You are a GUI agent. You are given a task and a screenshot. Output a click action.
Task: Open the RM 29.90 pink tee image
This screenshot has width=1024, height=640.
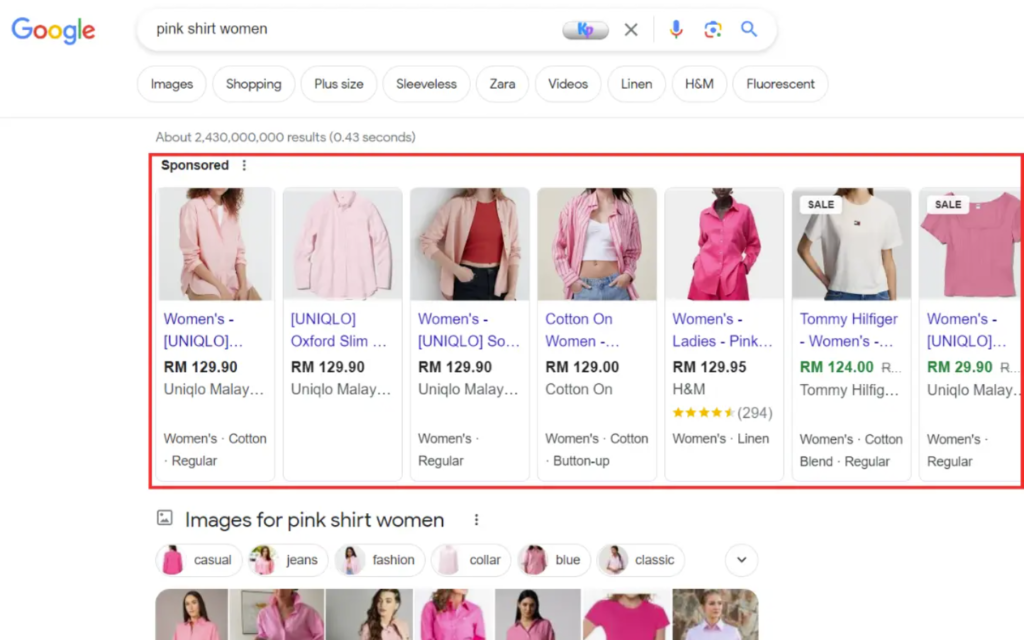coord(972,244)
